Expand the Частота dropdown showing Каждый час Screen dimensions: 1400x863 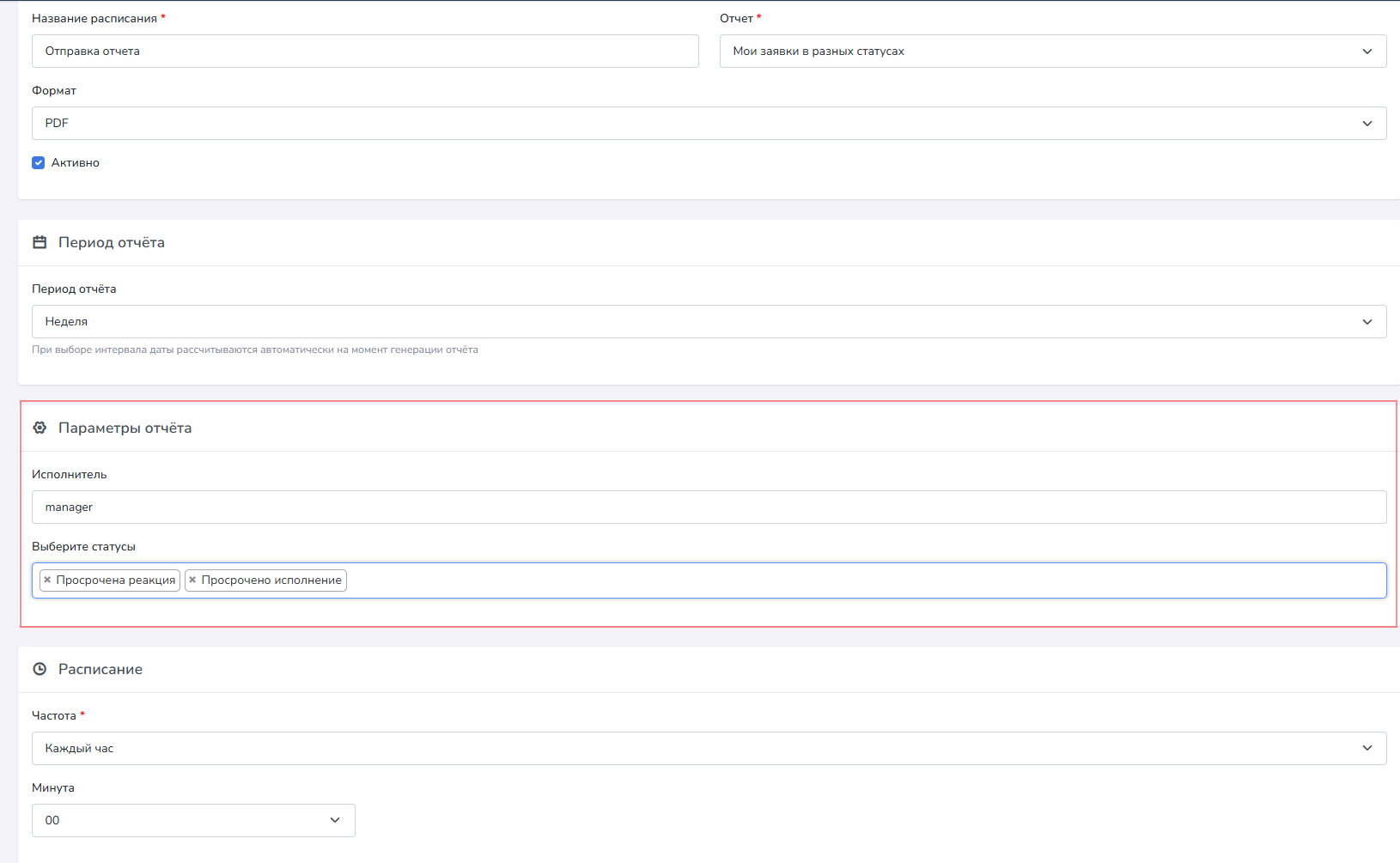[709, 749]
